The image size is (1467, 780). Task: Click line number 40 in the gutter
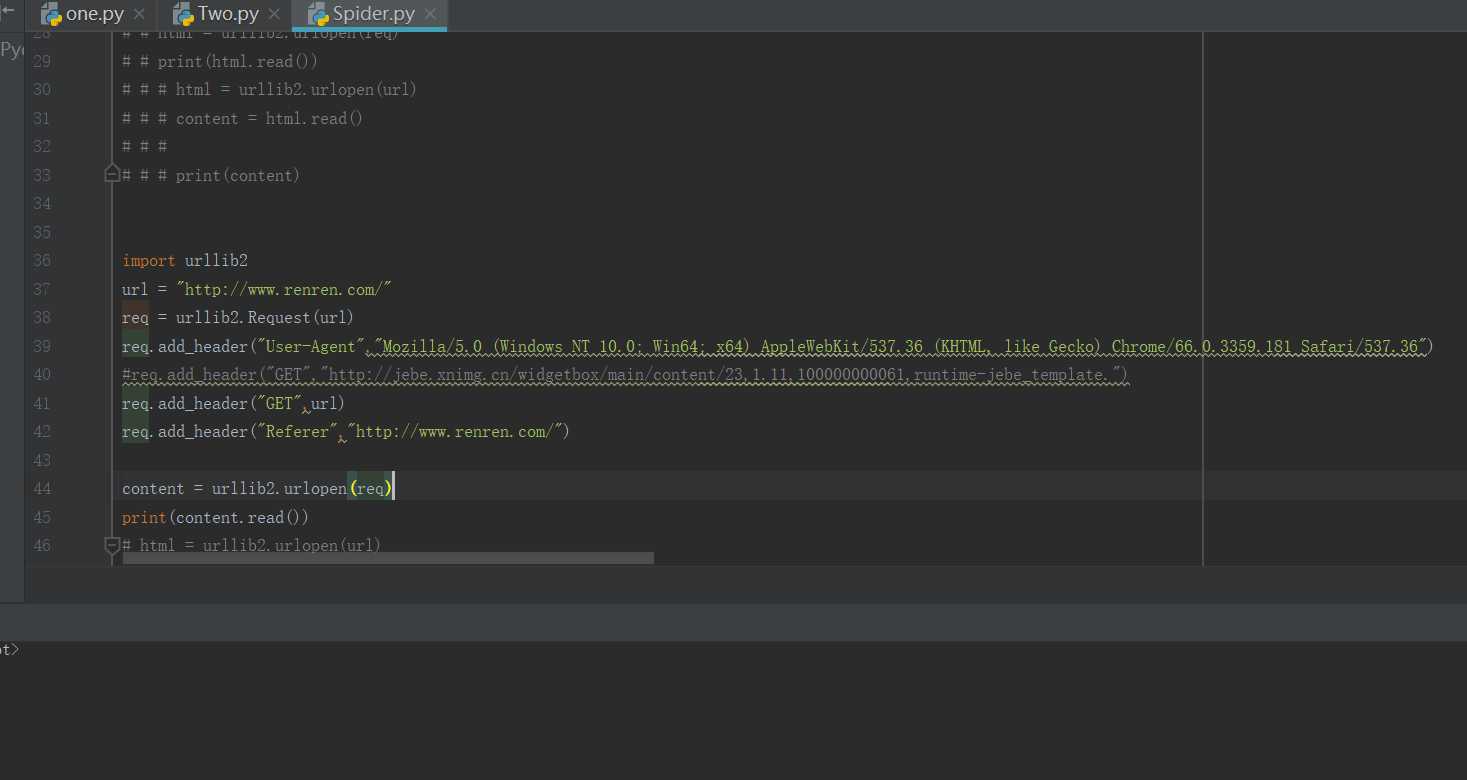pyautogui.click(x=41, y=375)
